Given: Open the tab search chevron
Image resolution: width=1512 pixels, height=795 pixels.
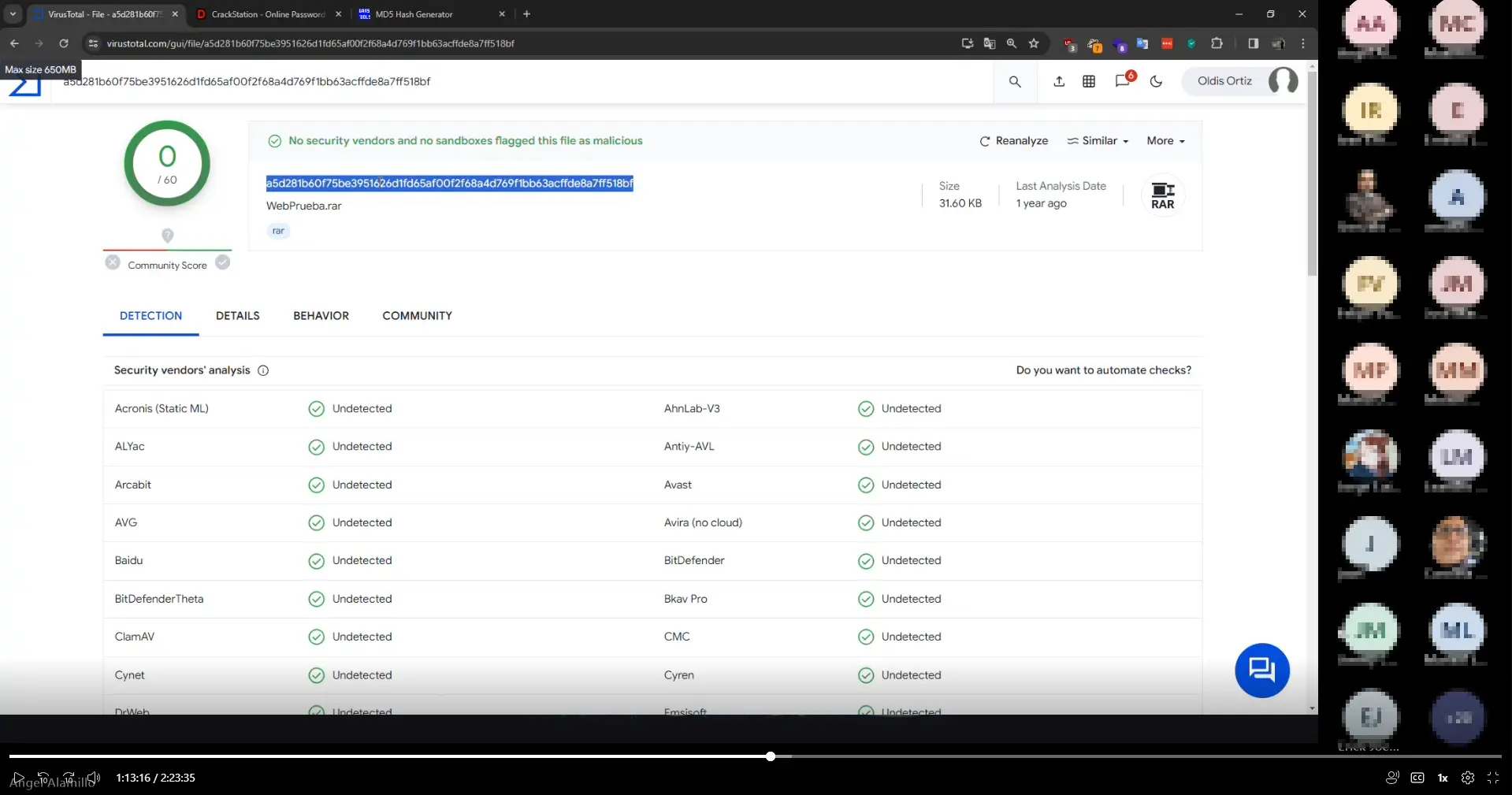Looking at the screenshot, I should (13, 14).
